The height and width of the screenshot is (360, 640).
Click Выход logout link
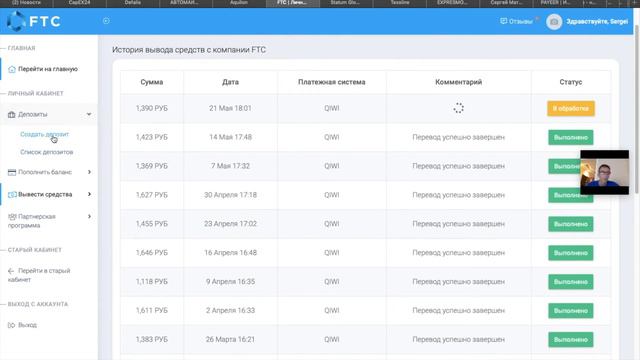click(27, 325)
